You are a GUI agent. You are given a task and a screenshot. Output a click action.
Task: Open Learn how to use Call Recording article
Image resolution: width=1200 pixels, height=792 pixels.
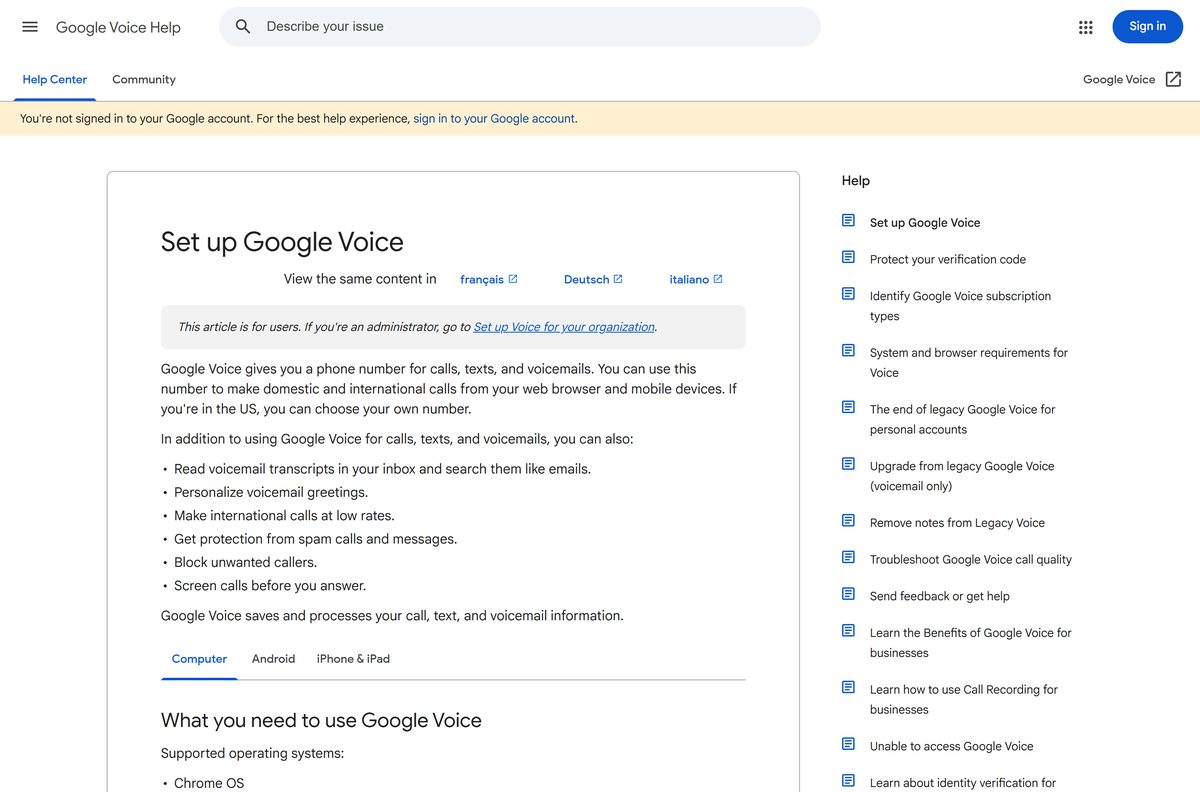[963, 699]
